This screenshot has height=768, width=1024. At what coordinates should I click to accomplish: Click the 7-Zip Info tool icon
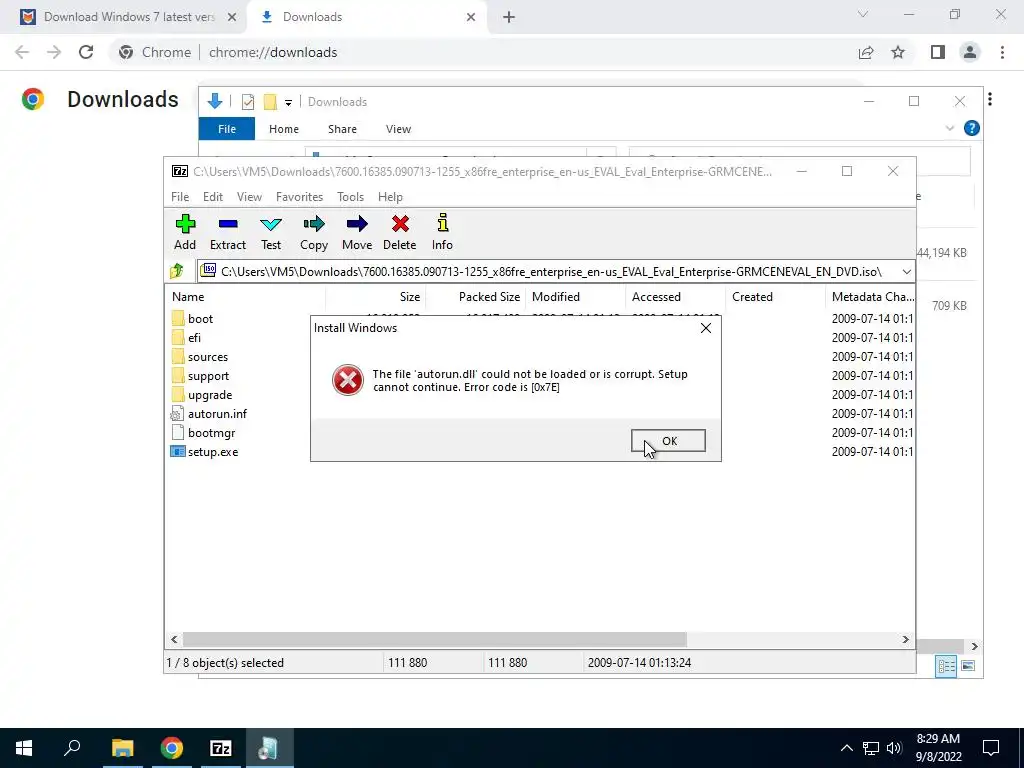coord(442,223)
